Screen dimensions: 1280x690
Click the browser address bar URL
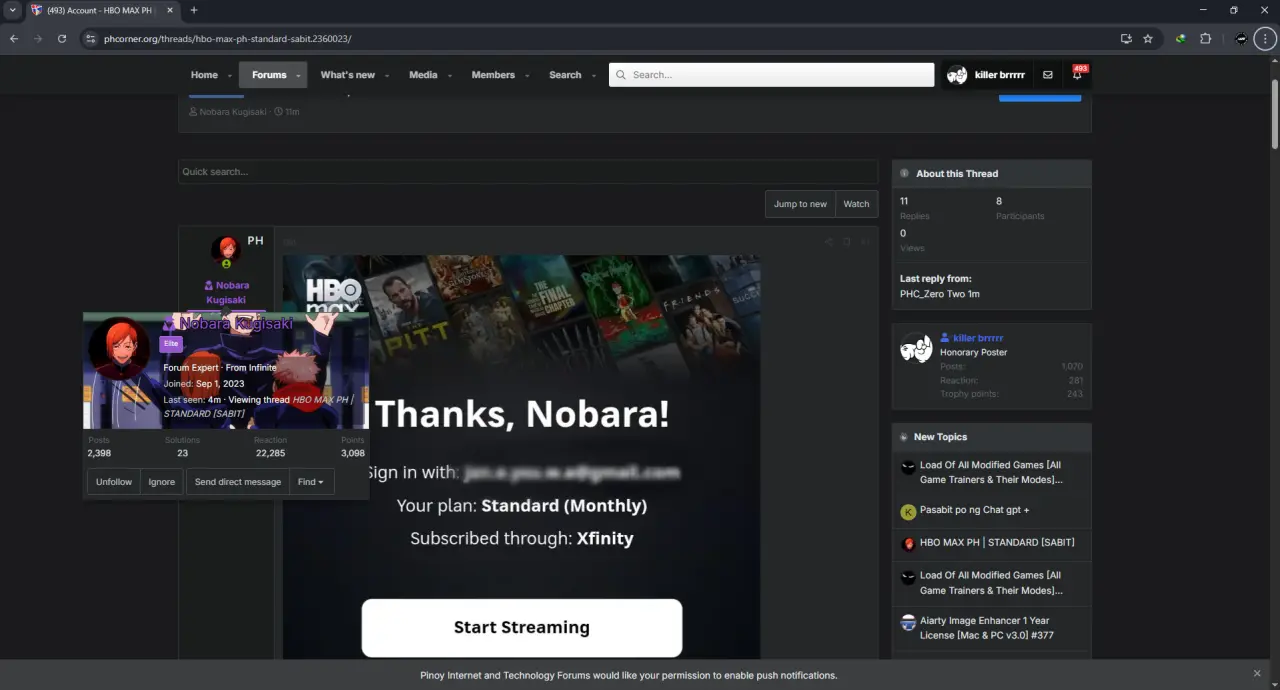click(227, 39)
